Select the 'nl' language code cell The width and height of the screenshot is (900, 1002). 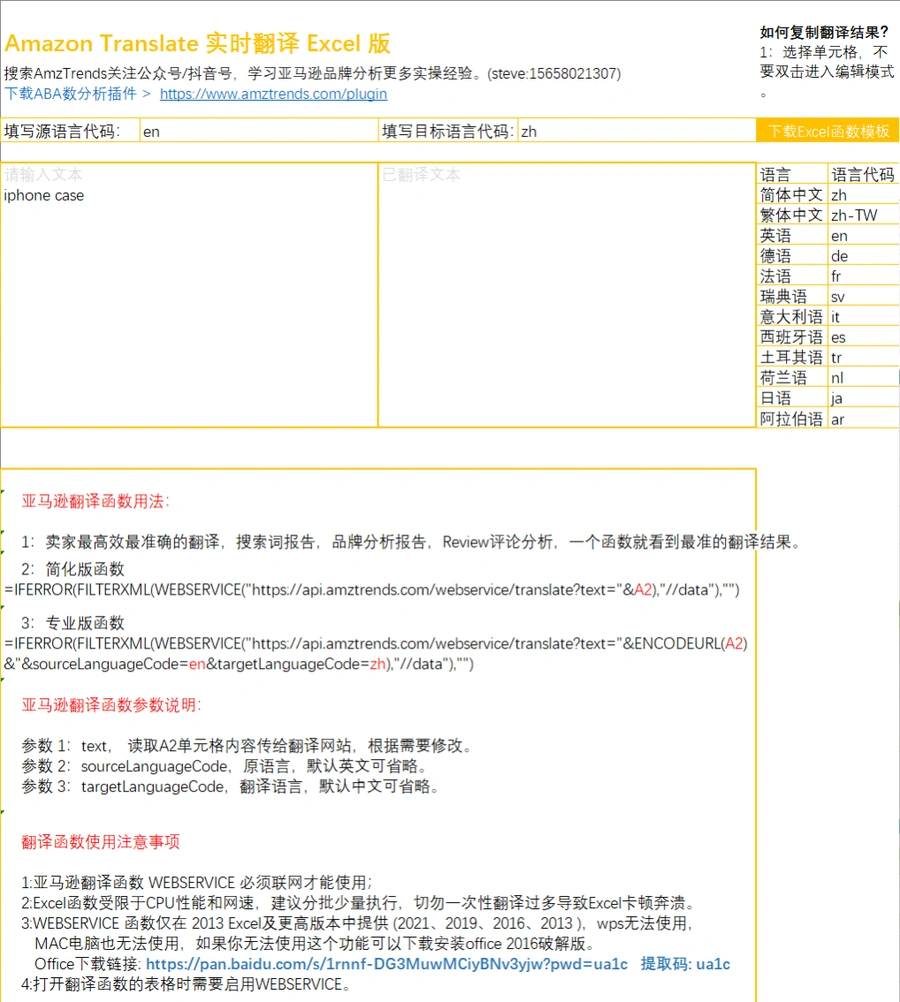point(864,378)
